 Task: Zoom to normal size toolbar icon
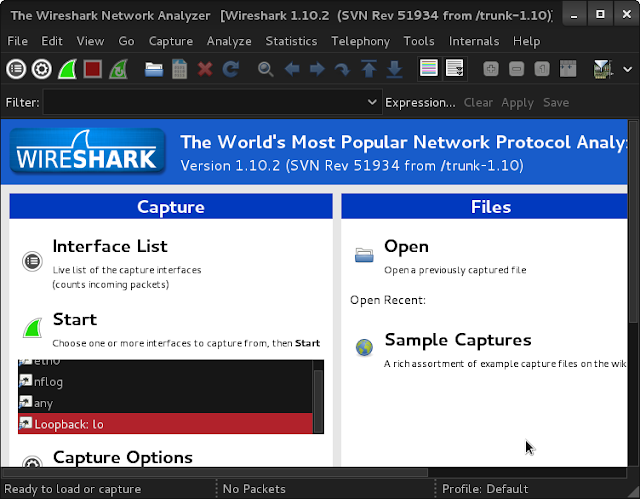[542, 69]
